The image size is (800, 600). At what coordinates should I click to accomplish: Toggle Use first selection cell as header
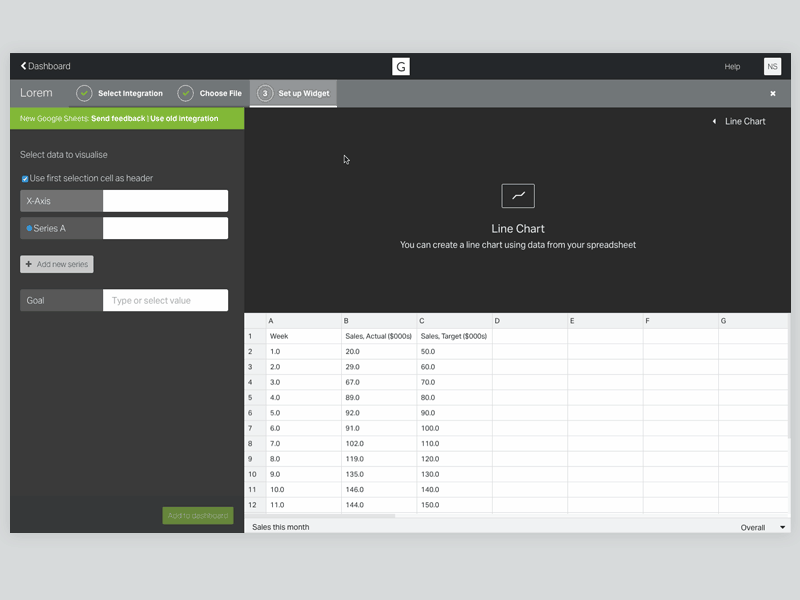(x=24, y=179)
